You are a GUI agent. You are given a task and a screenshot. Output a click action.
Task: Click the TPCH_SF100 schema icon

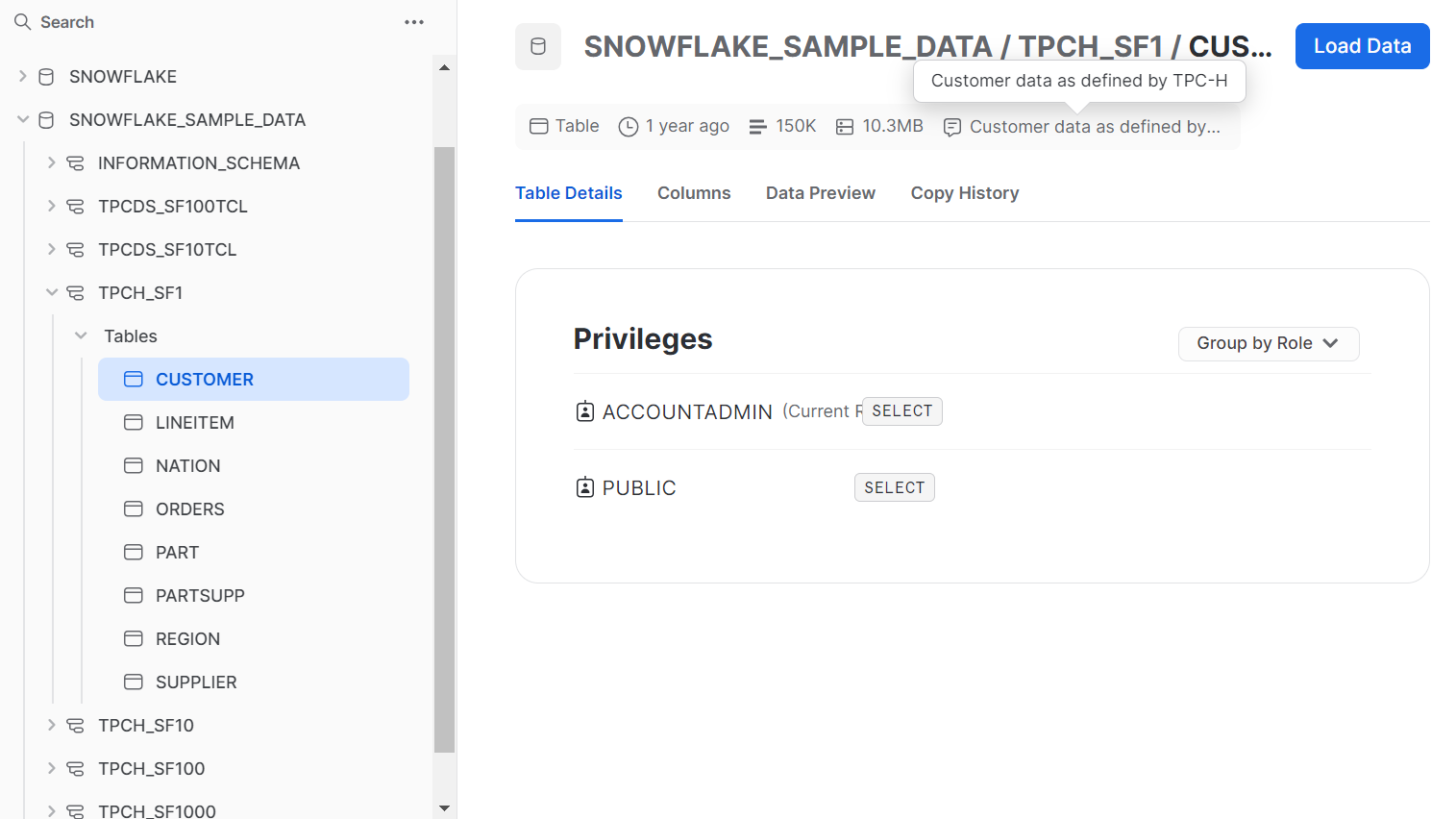click(x=75, y=769)
